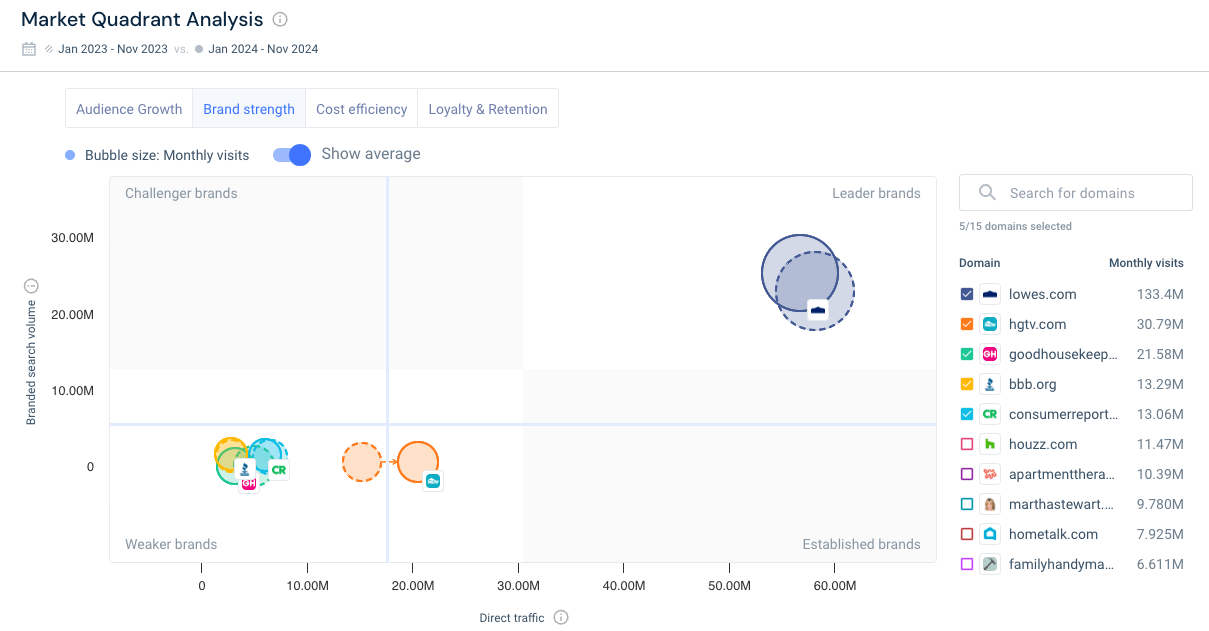This screenshot has height=631, width=1209.
Task: Click the familyhandyman.com domain link
Action: pyautogui.click(x=1060, y=564)
